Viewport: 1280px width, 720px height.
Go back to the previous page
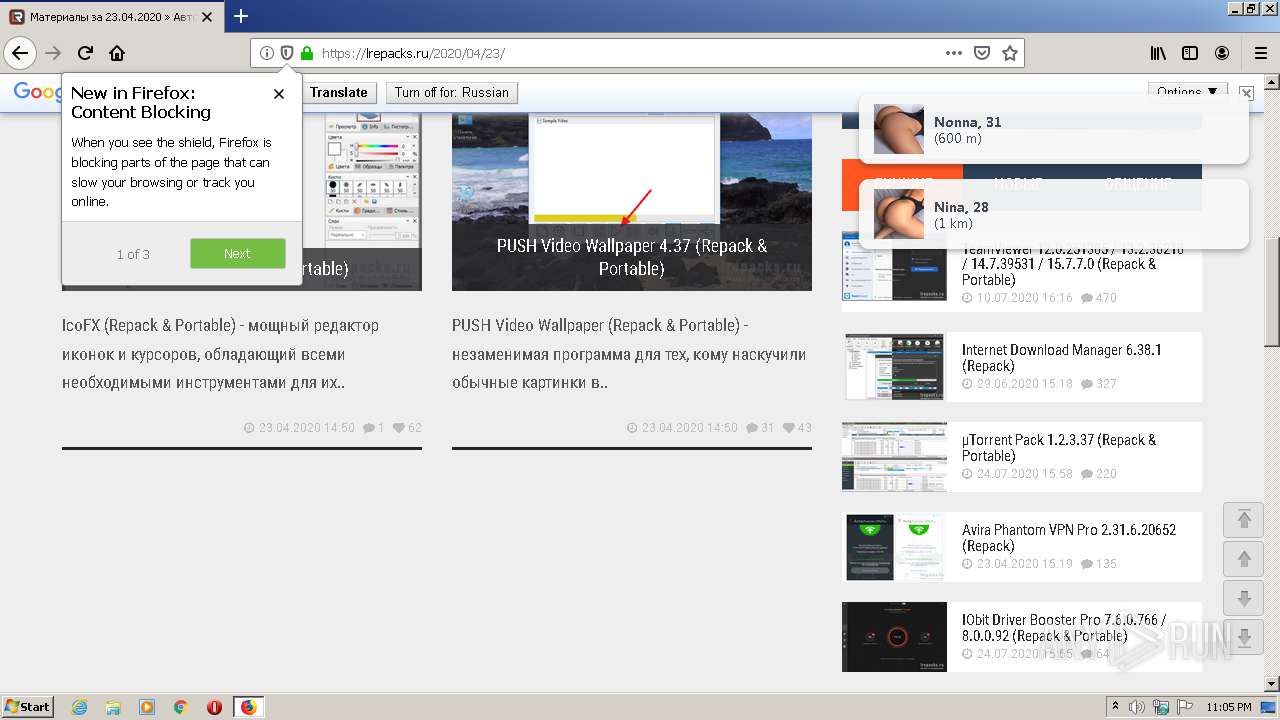(x=20, y=53)
